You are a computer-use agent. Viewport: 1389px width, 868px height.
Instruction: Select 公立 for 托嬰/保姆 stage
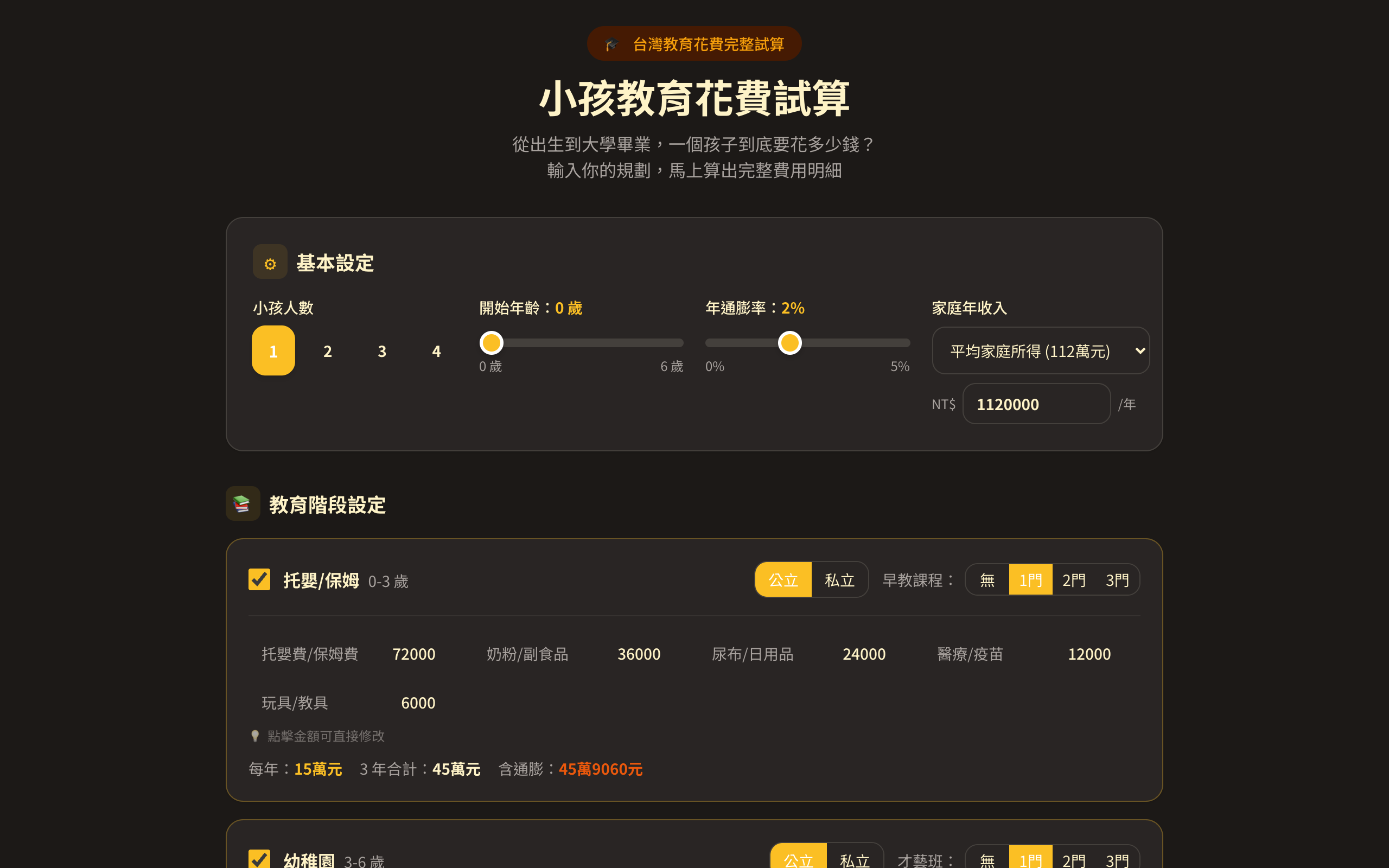(x=783, y=580)
